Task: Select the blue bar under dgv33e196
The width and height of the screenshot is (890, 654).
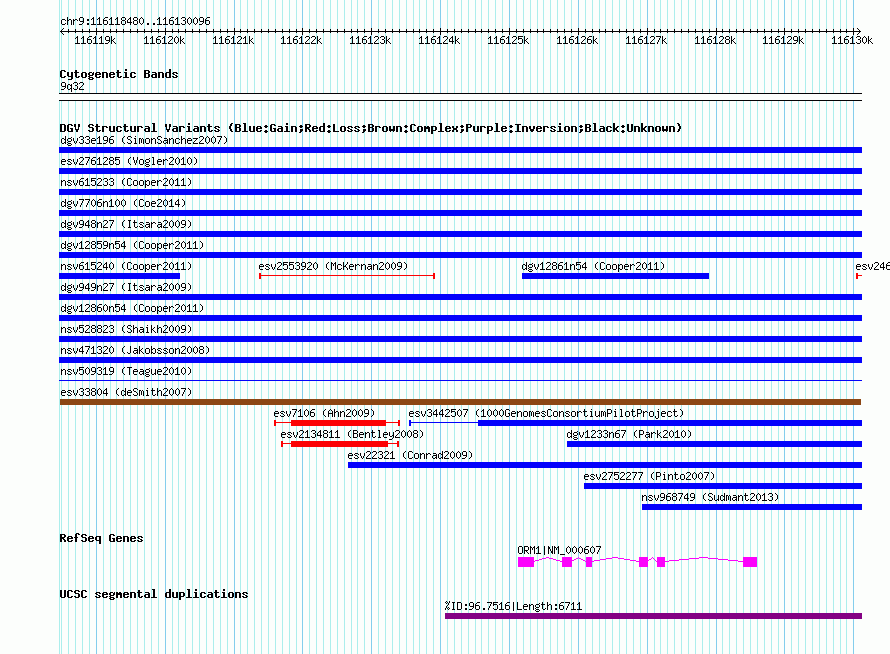Action: [460, 150]
